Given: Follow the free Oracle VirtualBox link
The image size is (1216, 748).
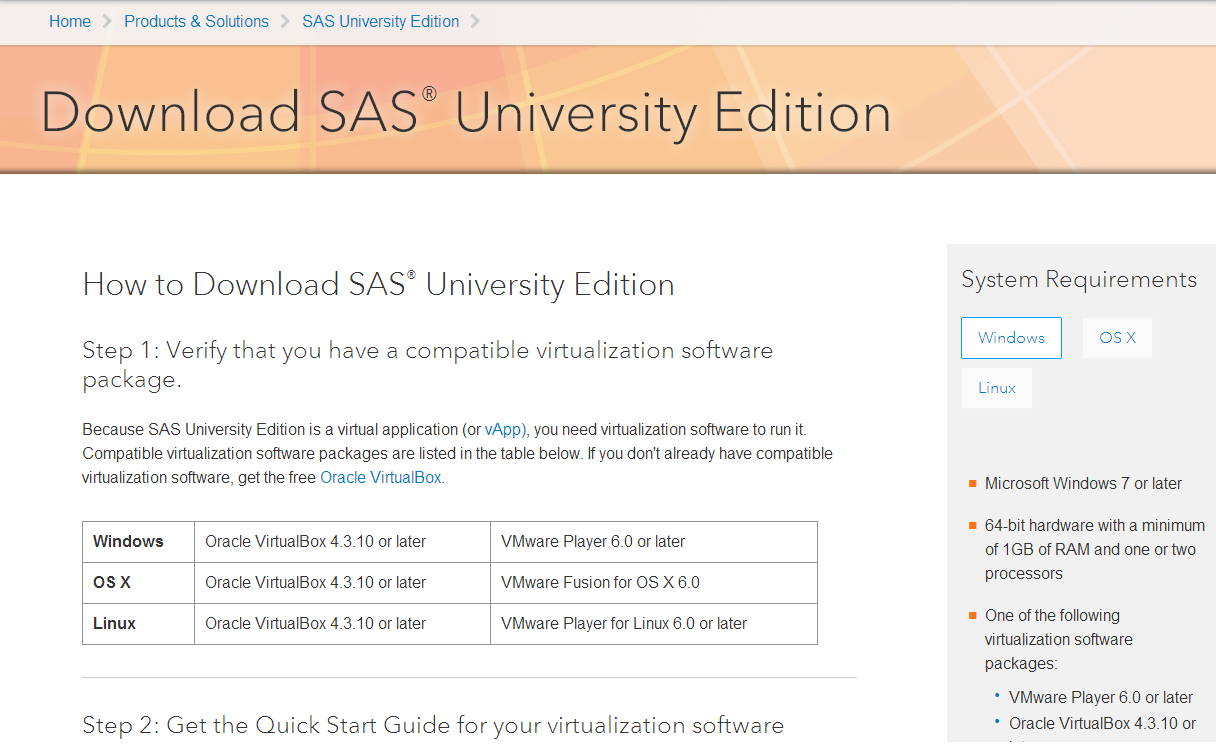Looking at the screenshot, I should point(380,478).
